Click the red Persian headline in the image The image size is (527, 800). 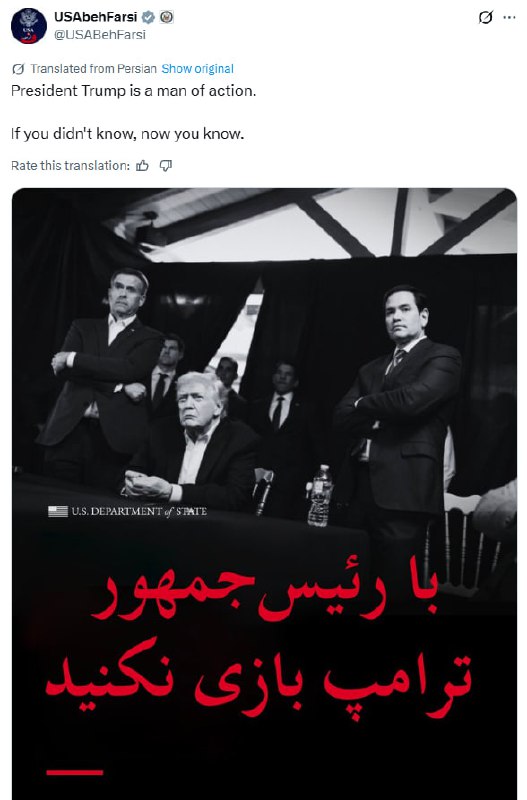click(x=259, y=645)
